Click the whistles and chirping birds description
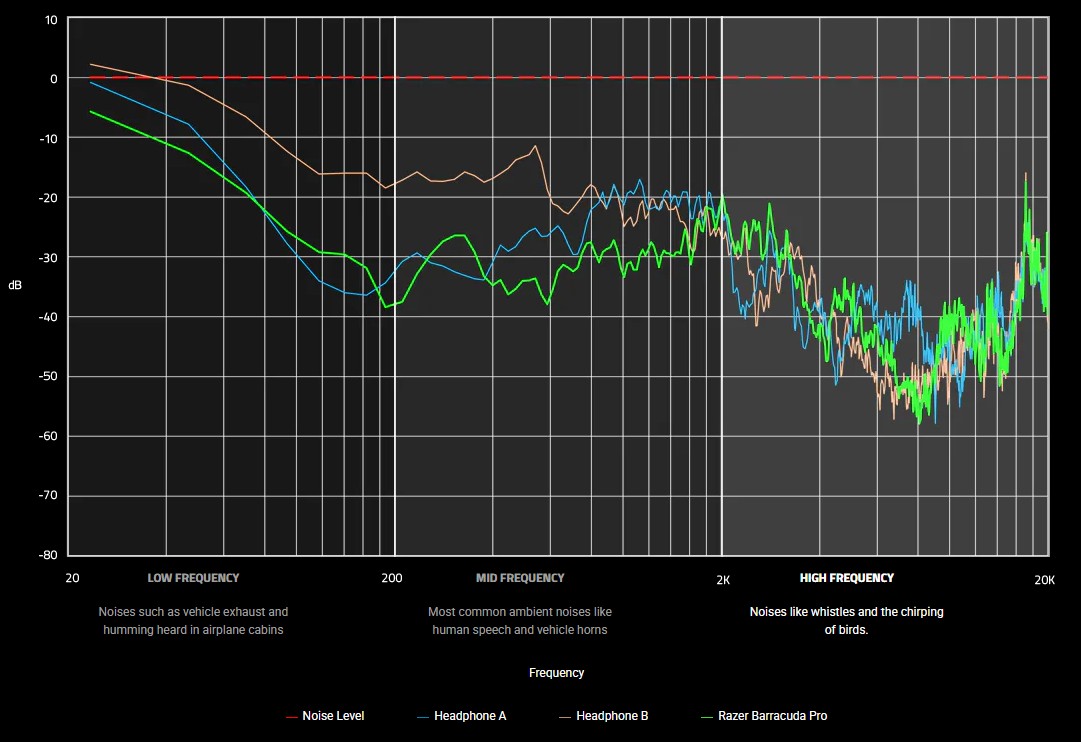Screen dimensions: 1081x742 point(847,621)
